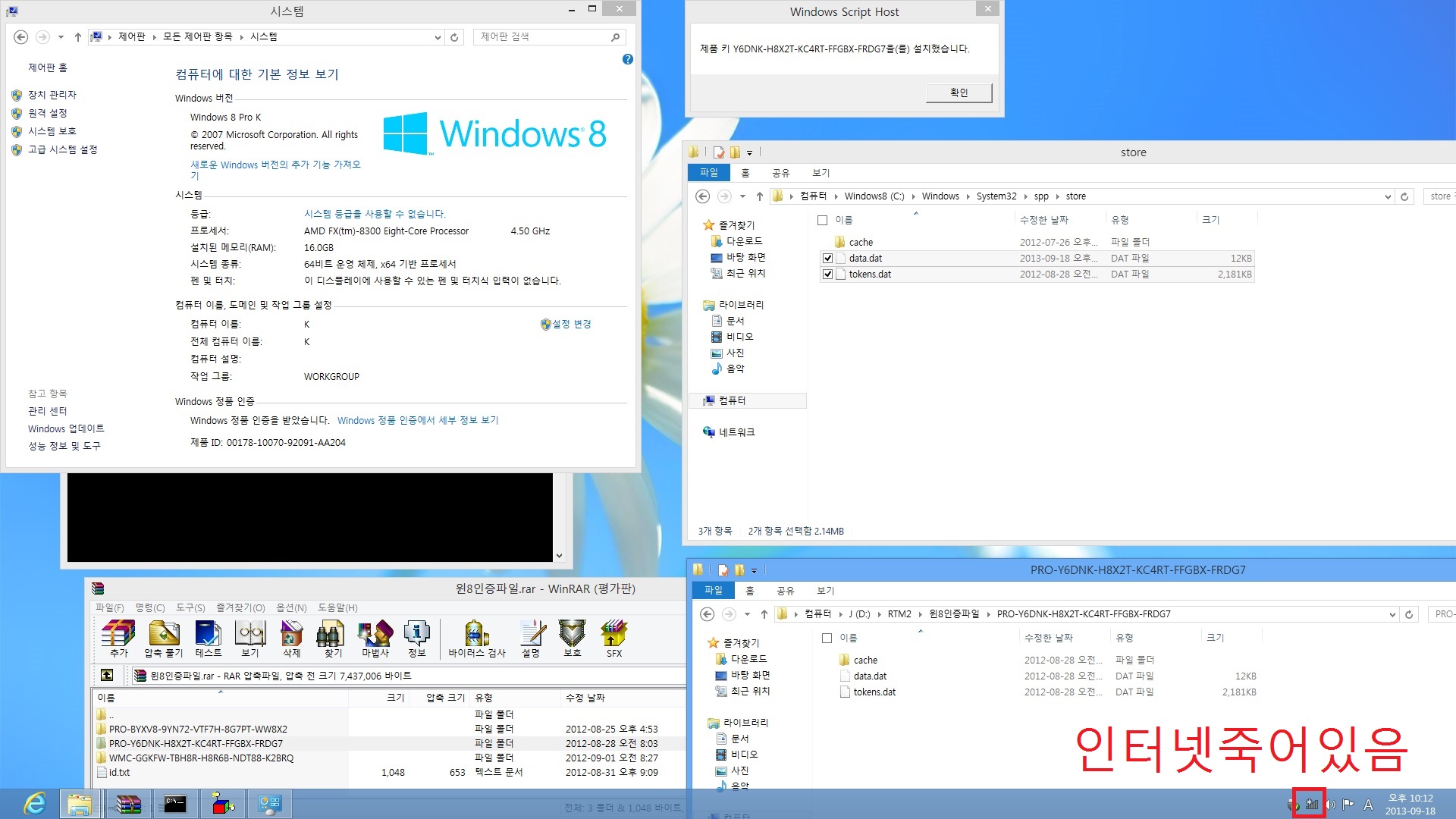This screenshot has width=1456, height=819.
Task: Click refresh button in System window address bar
Action: coord(454,37)
